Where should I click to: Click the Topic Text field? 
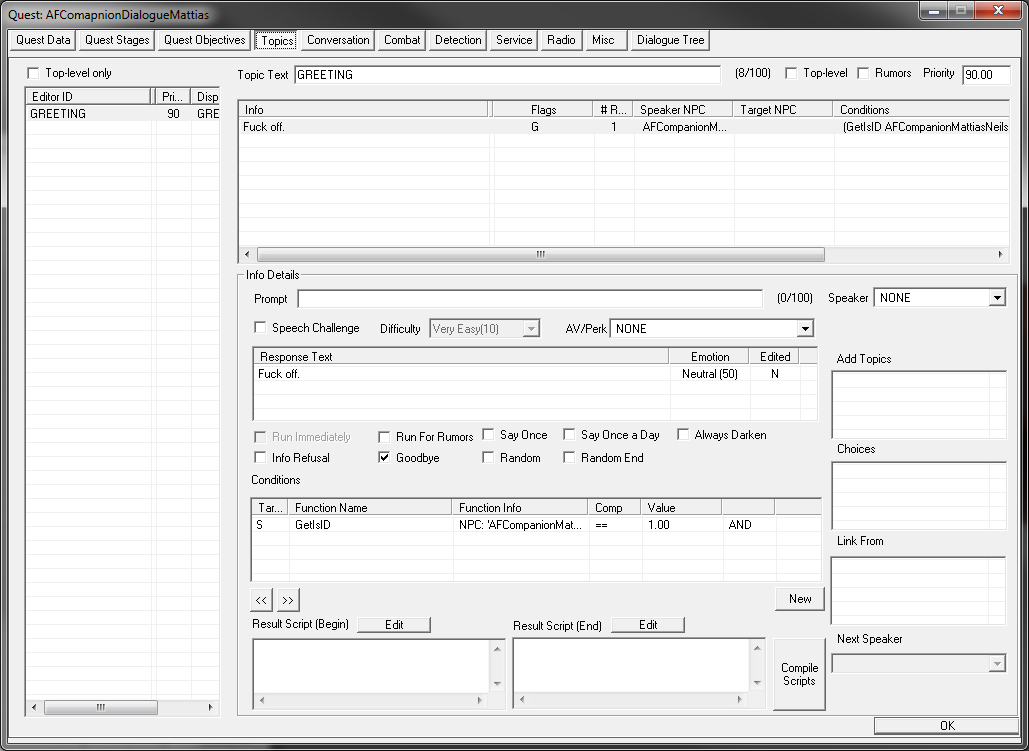tap(507, 75)
